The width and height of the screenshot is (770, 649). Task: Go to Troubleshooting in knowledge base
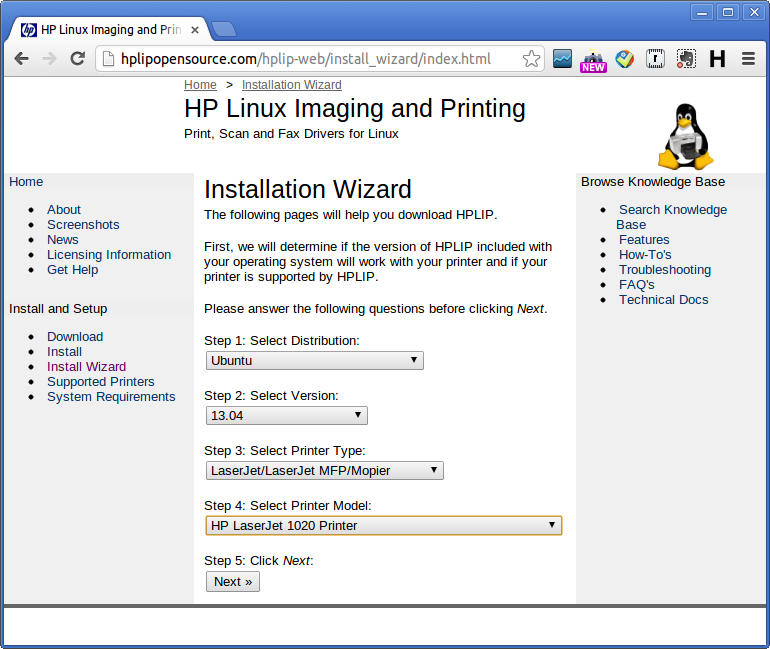click(x=665, y=270)
